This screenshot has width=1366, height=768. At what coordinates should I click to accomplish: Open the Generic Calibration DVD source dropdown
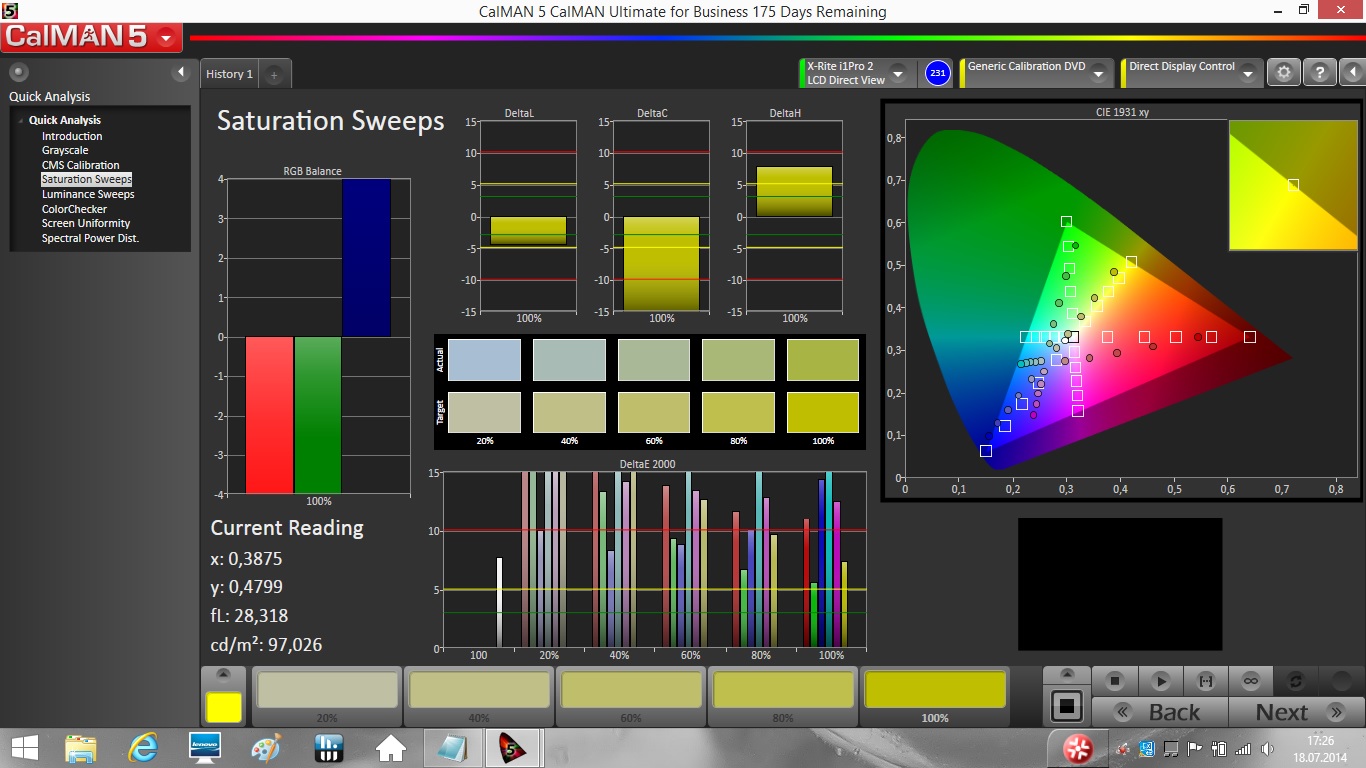pos(1097,74)
